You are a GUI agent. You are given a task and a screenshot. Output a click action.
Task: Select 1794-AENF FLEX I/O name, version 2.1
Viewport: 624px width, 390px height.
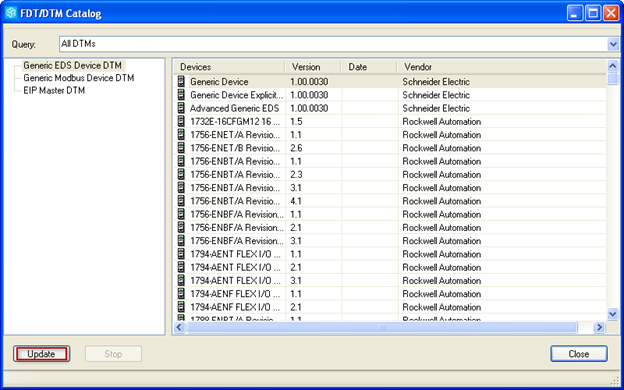[235, 307]
